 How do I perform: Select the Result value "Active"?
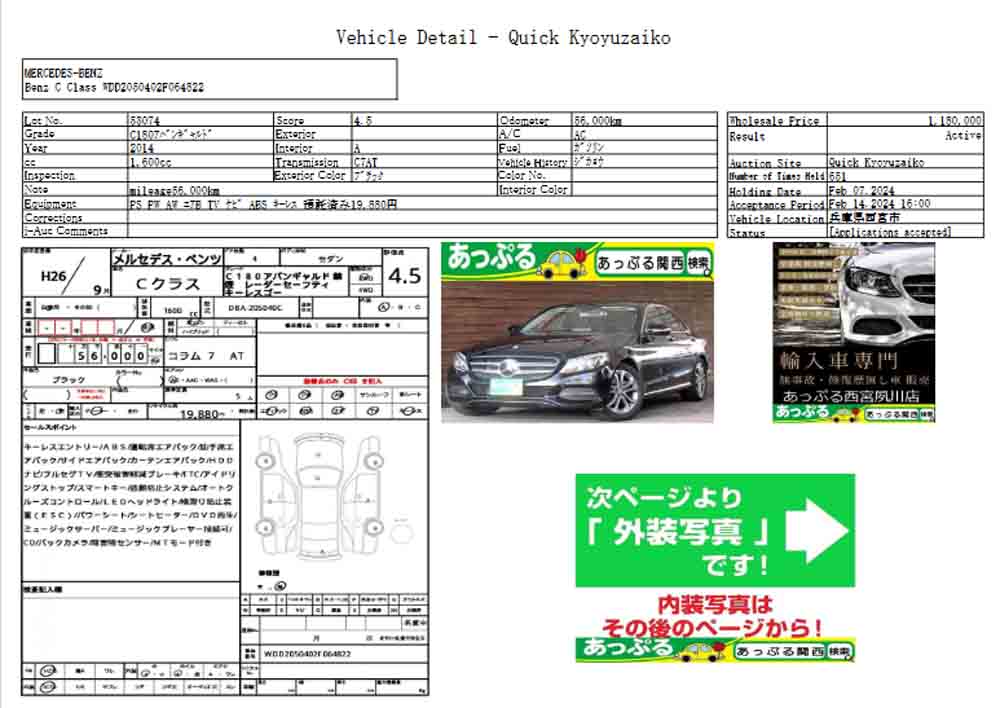coord(963,135)
